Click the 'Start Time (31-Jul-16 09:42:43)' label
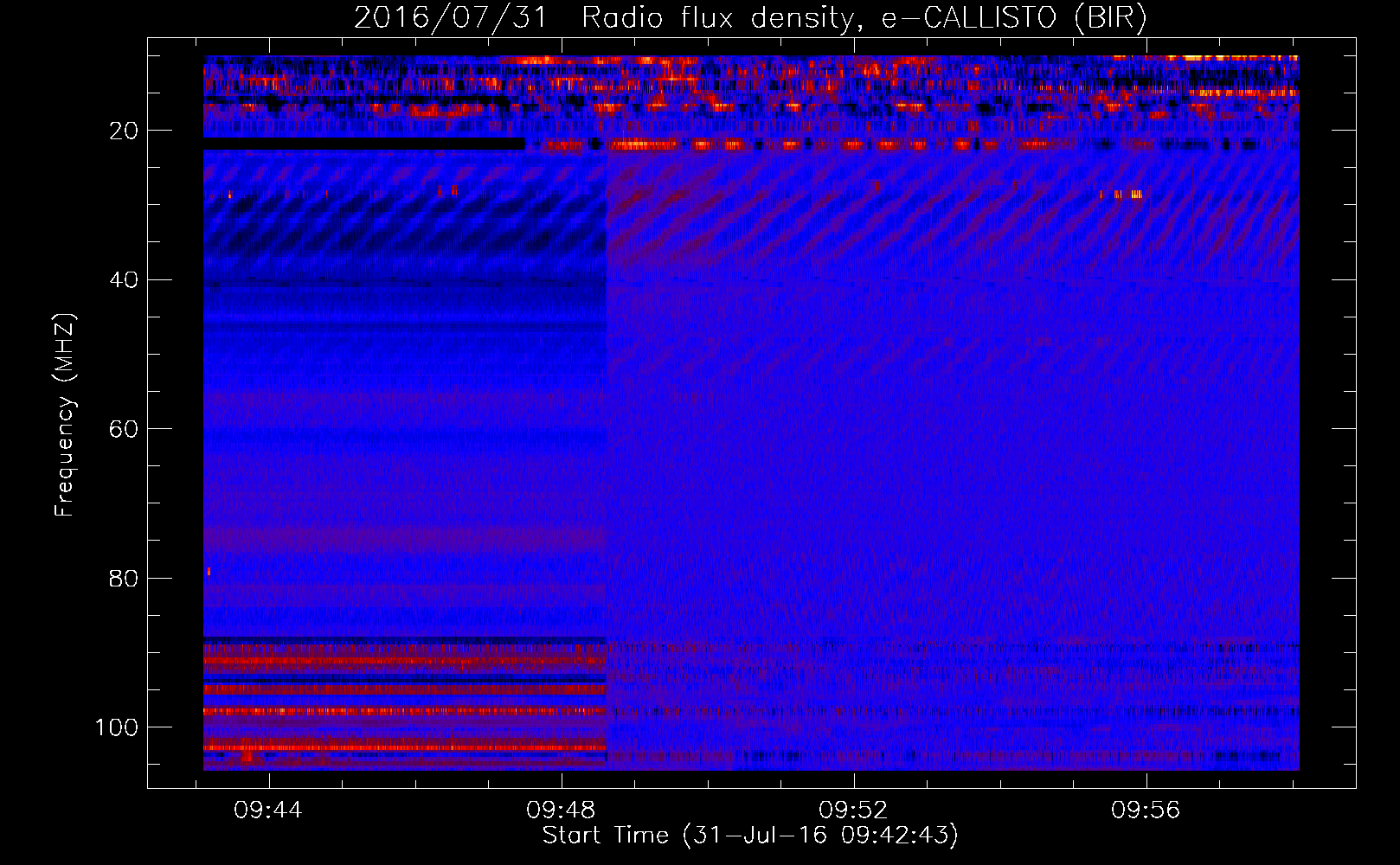Viewport: 1400px width, 865px height. tap(750, 836)
